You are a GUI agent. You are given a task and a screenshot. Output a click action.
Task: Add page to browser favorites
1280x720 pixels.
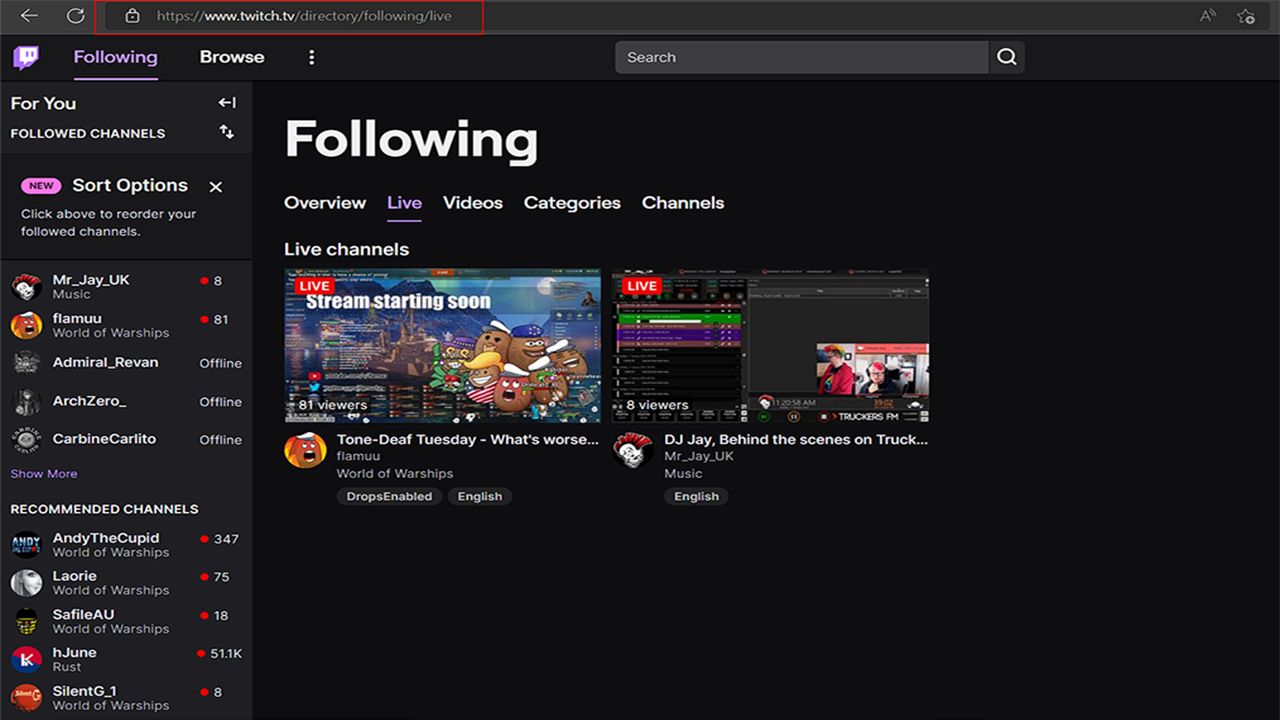pos(1245,16)
